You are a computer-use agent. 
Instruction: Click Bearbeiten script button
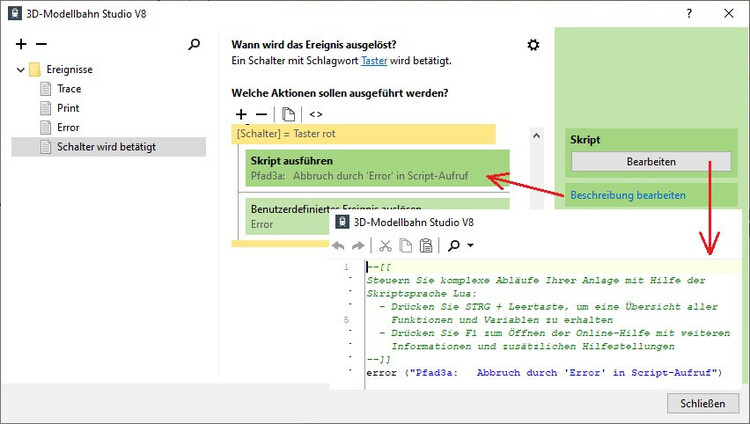coord(651,162)
